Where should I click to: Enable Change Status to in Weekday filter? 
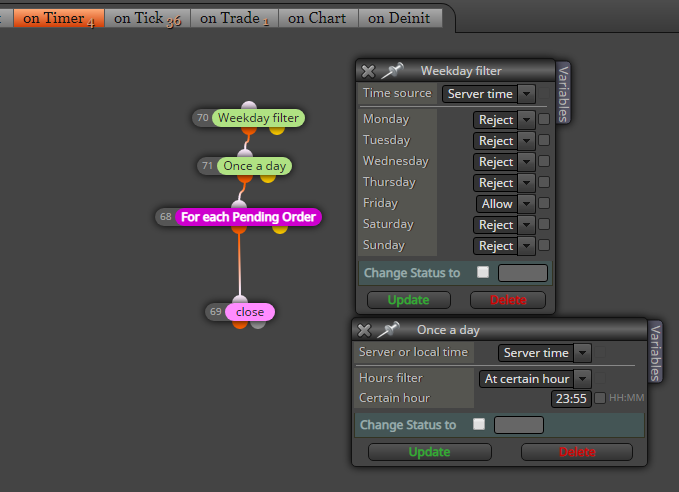pyautogui.click(x=483, y=272)
